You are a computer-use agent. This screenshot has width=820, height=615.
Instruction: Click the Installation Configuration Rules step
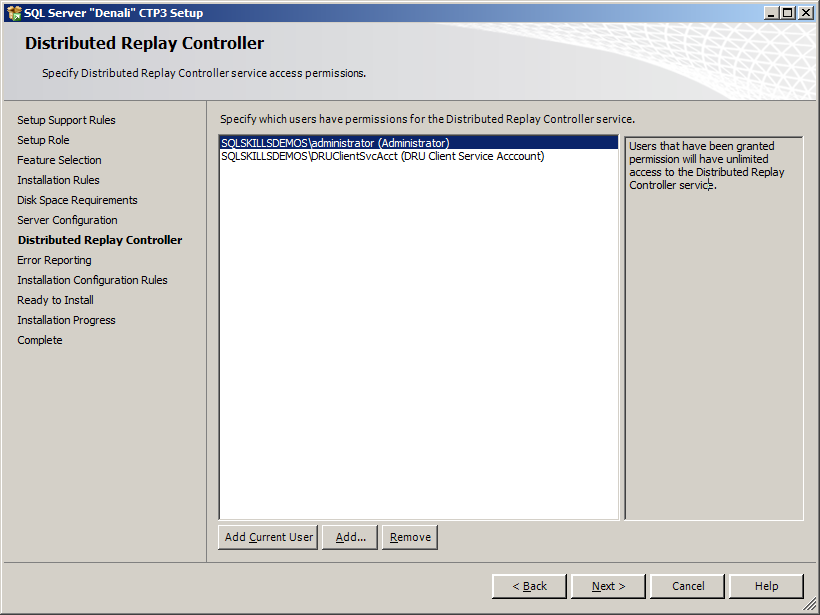pos(92,280)
